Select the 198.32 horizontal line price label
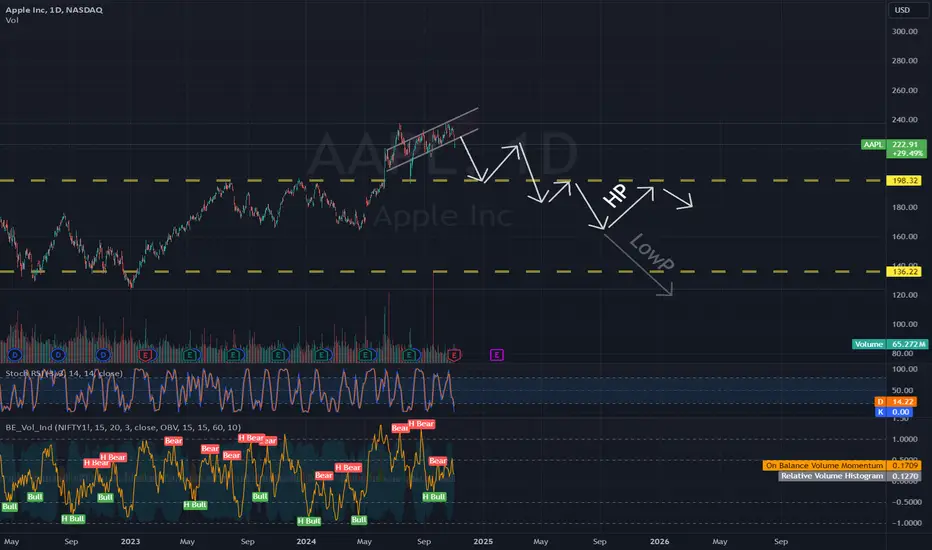The image size is (932, 550). click(904, 180)
